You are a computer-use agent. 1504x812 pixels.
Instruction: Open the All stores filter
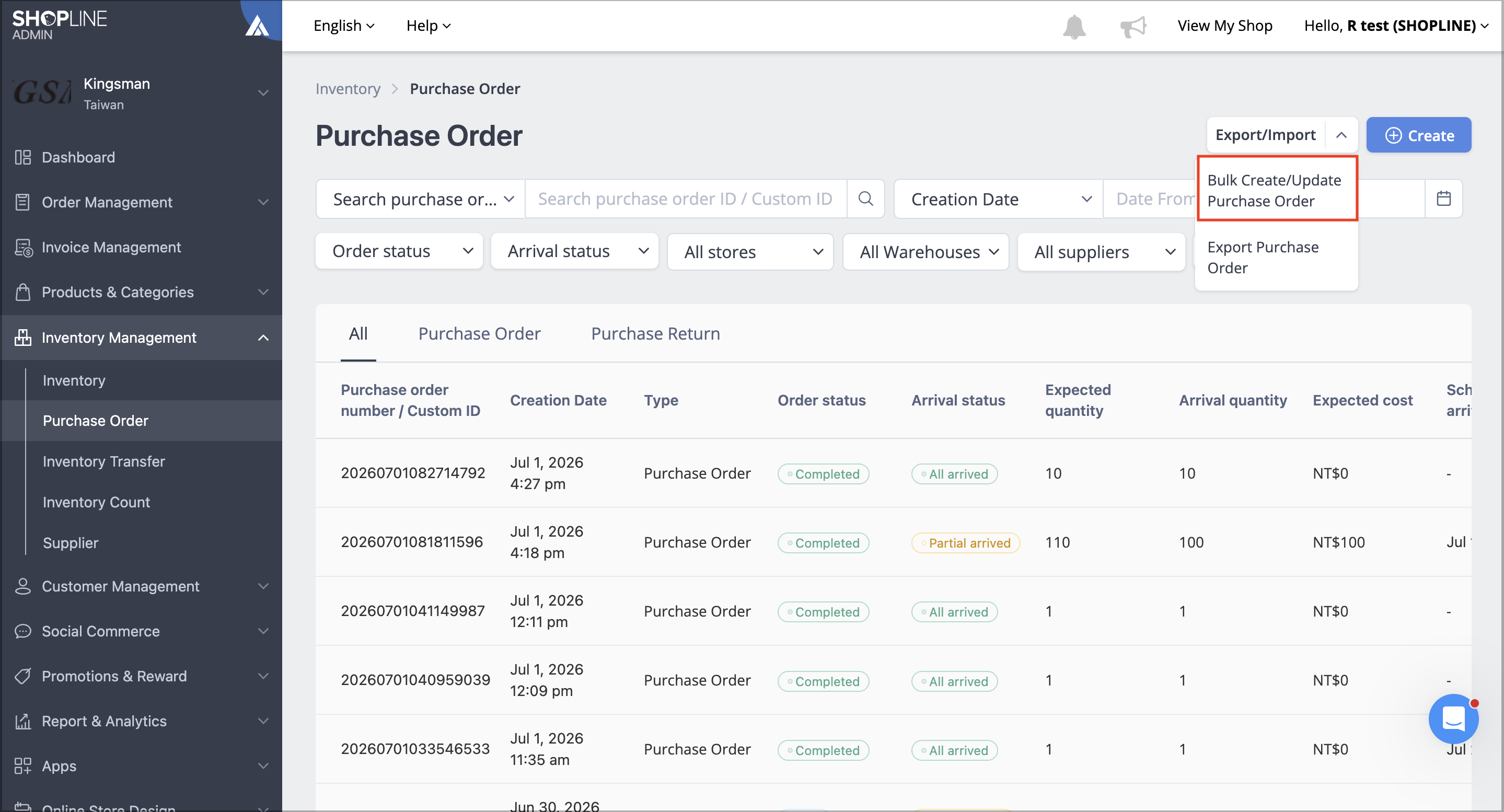750,252
